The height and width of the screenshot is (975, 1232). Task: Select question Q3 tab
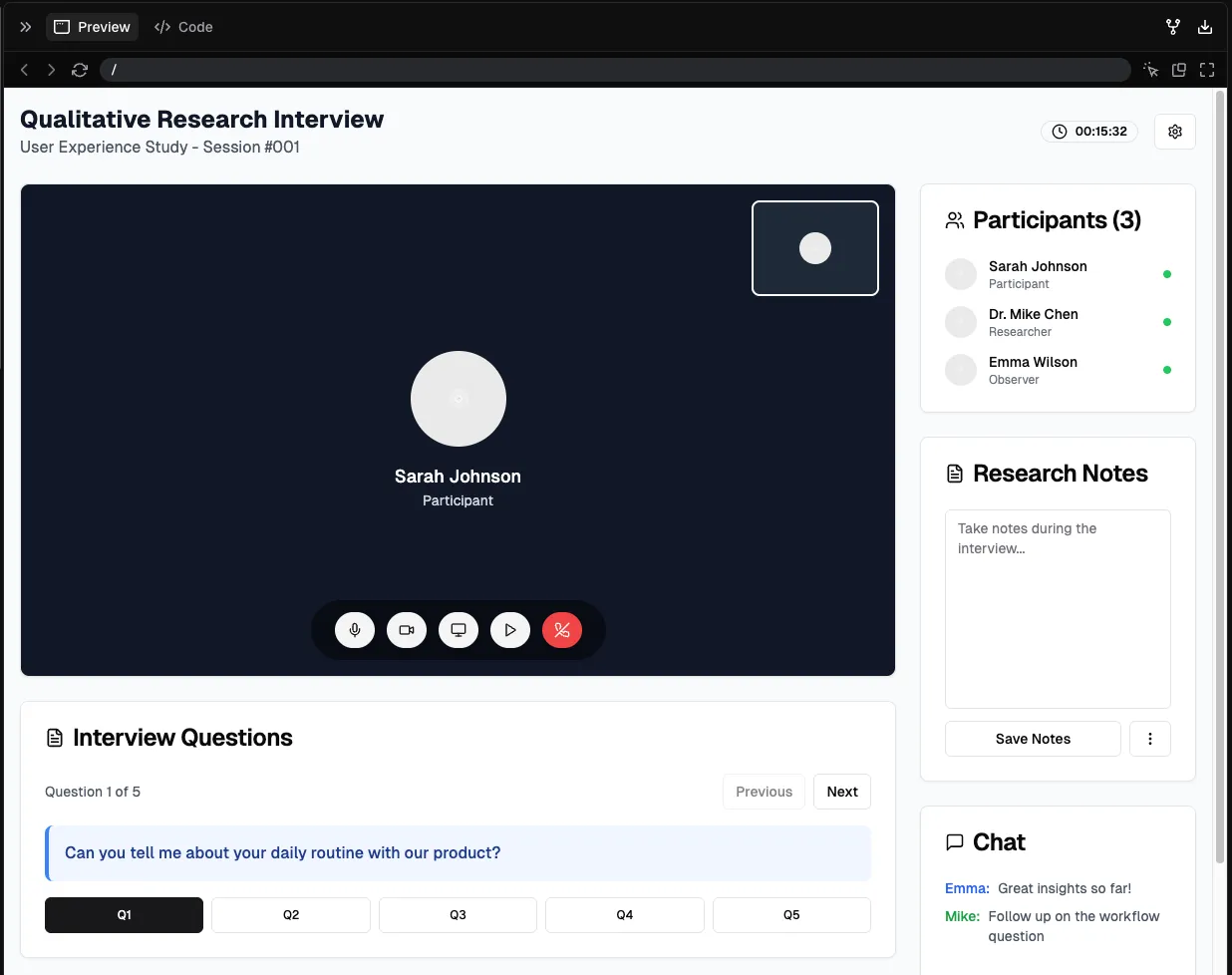458,915
